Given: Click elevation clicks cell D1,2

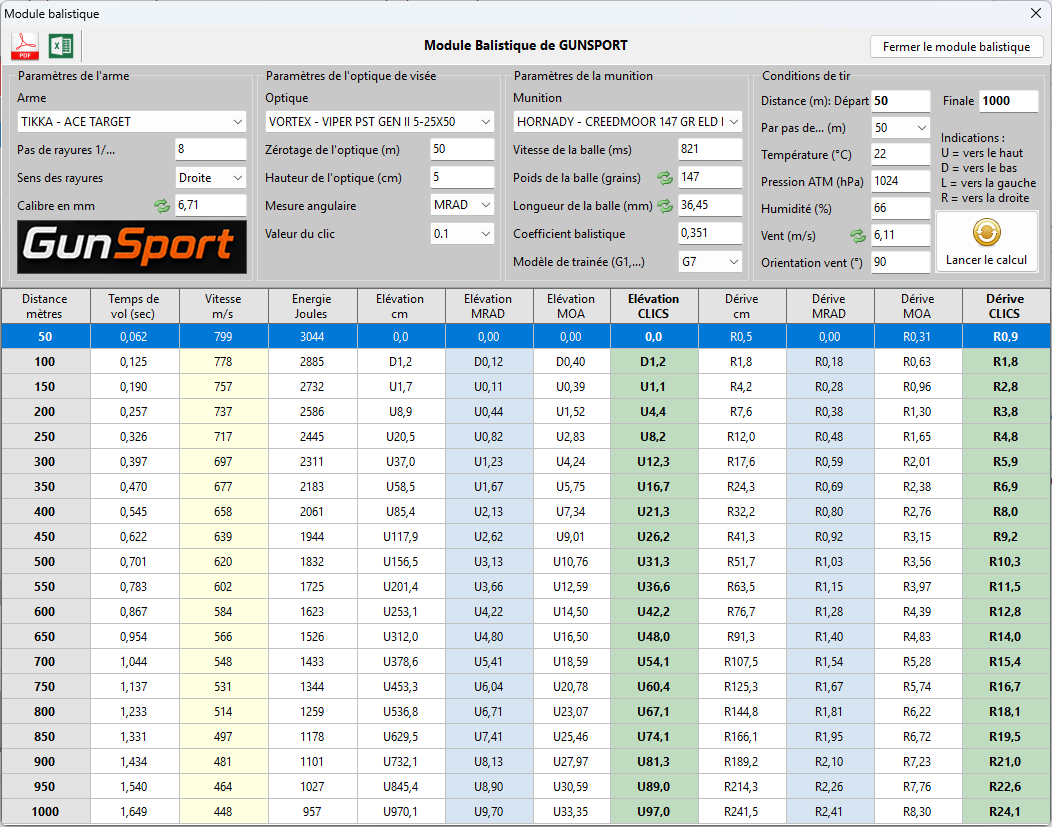Looking at the screenshot, I should pos(653,362).
